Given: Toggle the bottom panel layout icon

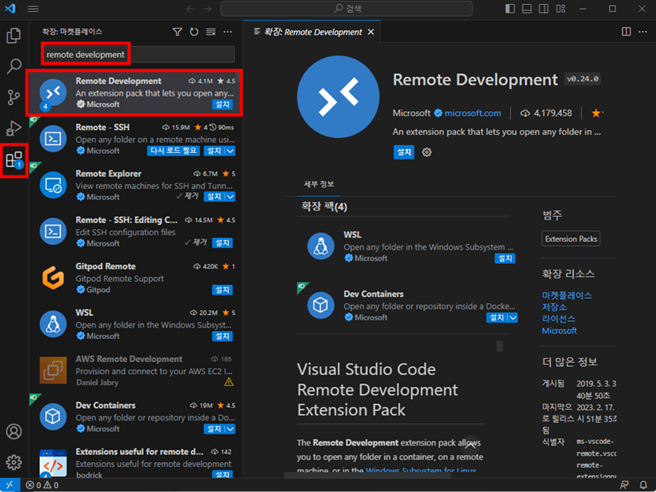Looking at the screenshot, I should point(527,9).
